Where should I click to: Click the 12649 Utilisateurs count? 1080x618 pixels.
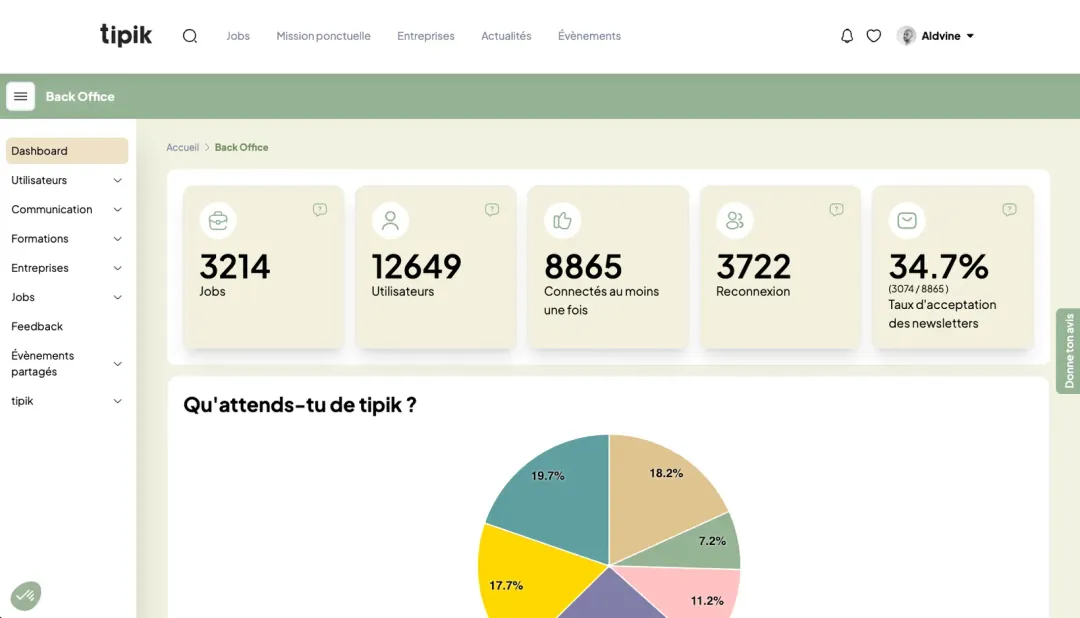pyautogui.click(x=416, y=267)
